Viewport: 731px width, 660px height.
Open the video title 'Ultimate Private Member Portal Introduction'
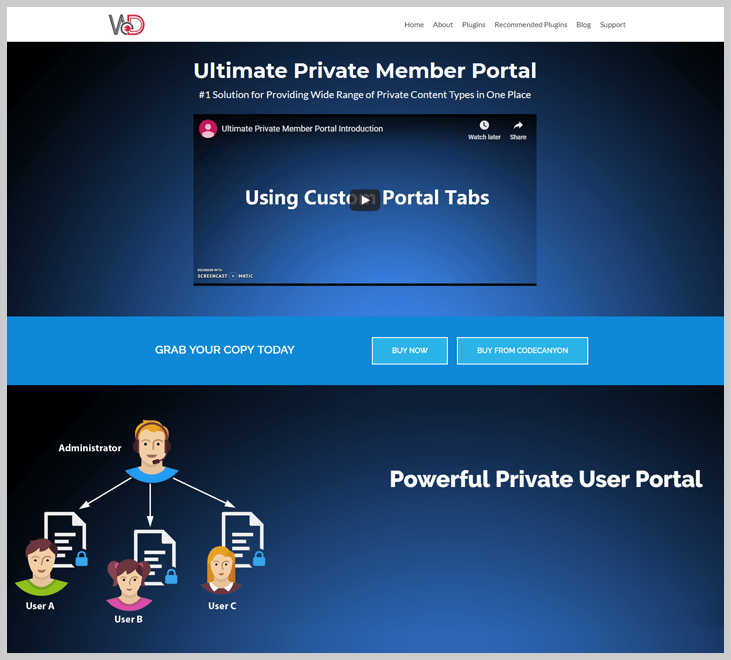(x=302, y=129)
